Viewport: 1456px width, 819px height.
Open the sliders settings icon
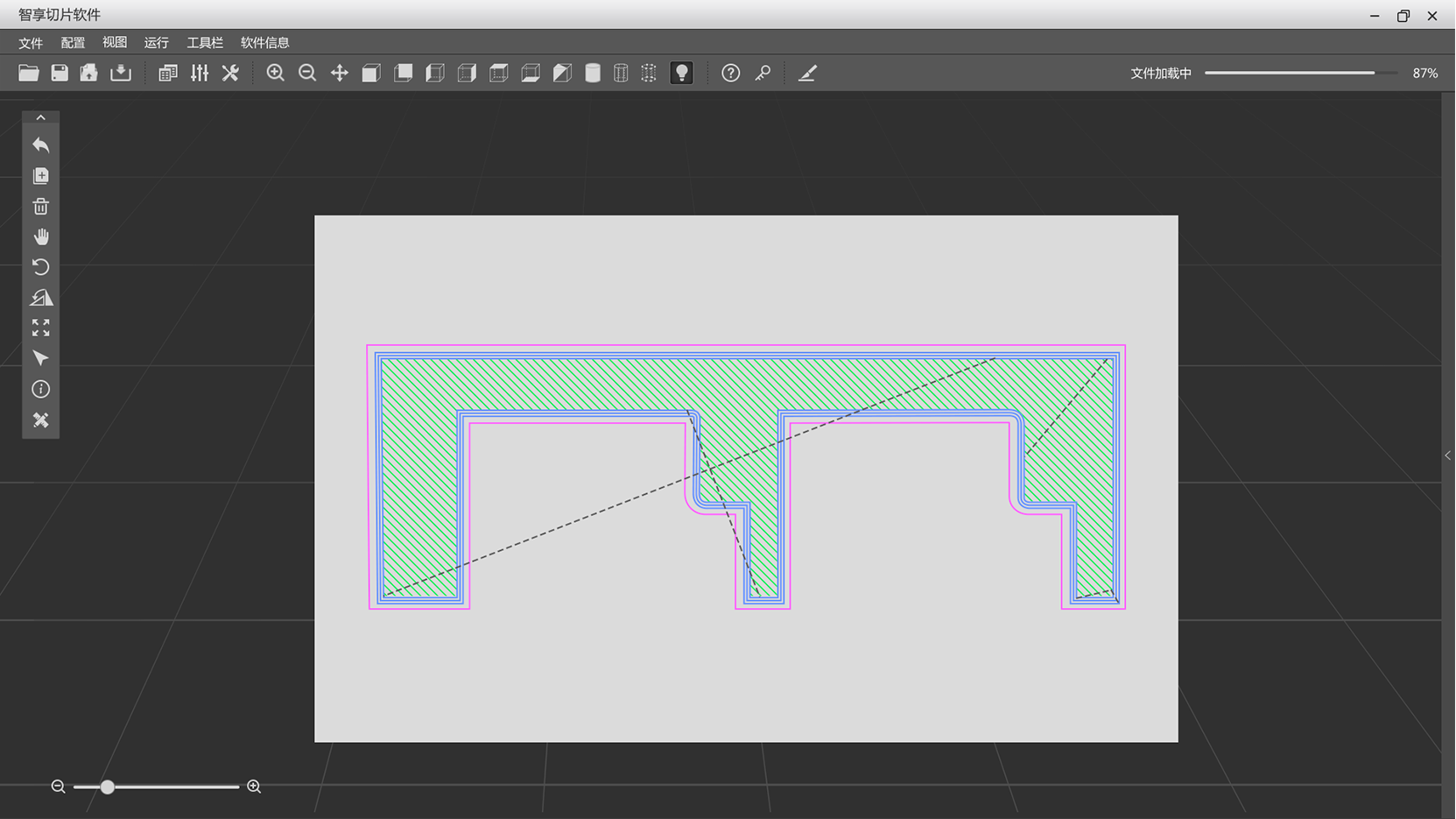coord(200,74)
